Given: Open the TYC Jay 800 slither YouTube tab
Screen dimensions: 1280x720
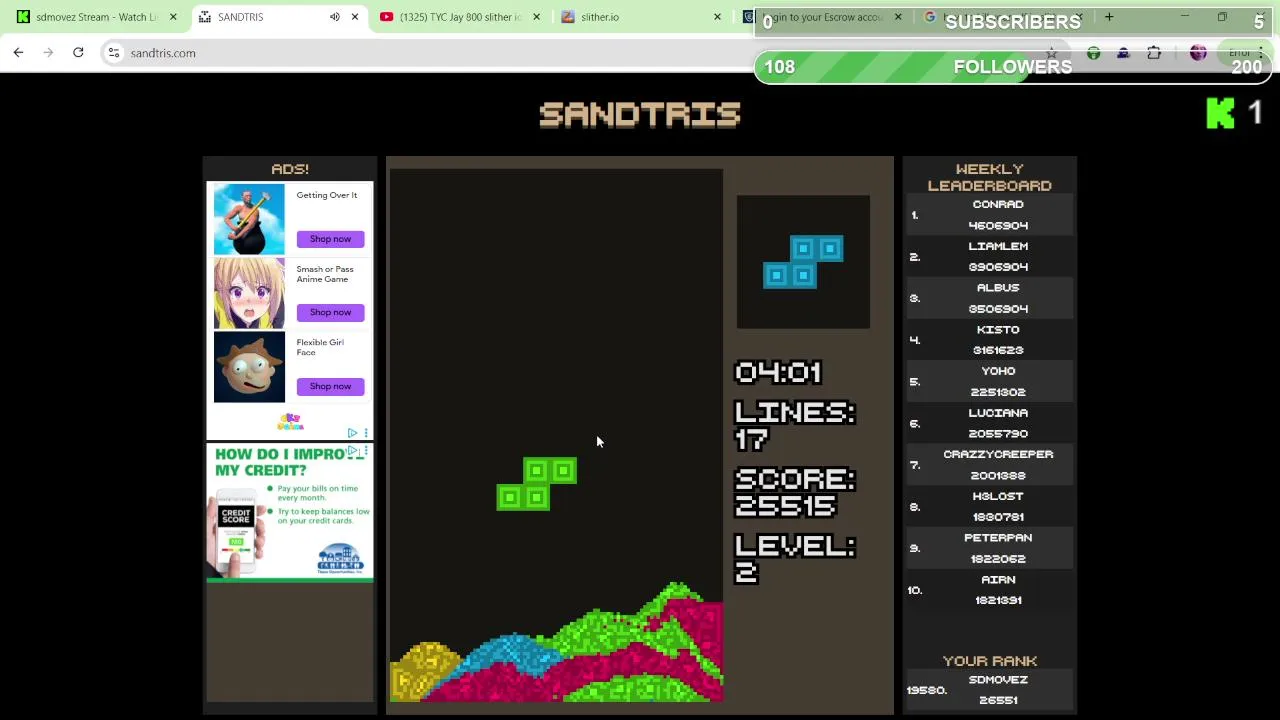Looking at the screenshot, I should pyautogui.click(x=460, y=17).
